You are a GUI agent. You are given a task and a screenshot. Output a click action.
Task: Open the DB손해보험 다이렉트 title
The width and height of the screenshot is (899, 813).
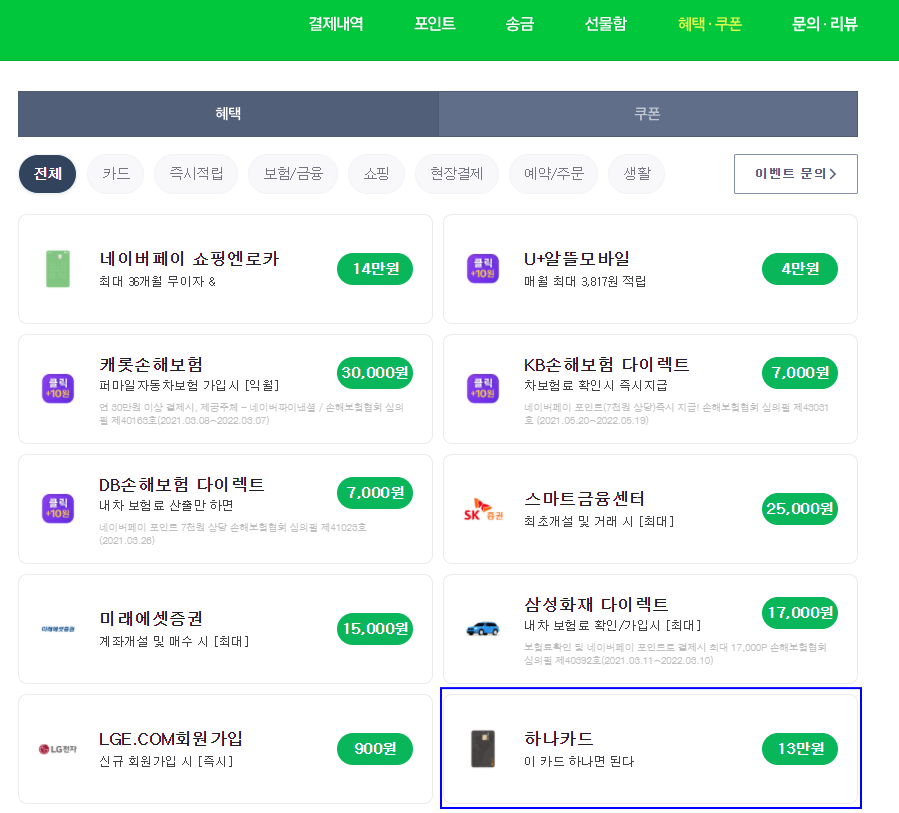182,484
